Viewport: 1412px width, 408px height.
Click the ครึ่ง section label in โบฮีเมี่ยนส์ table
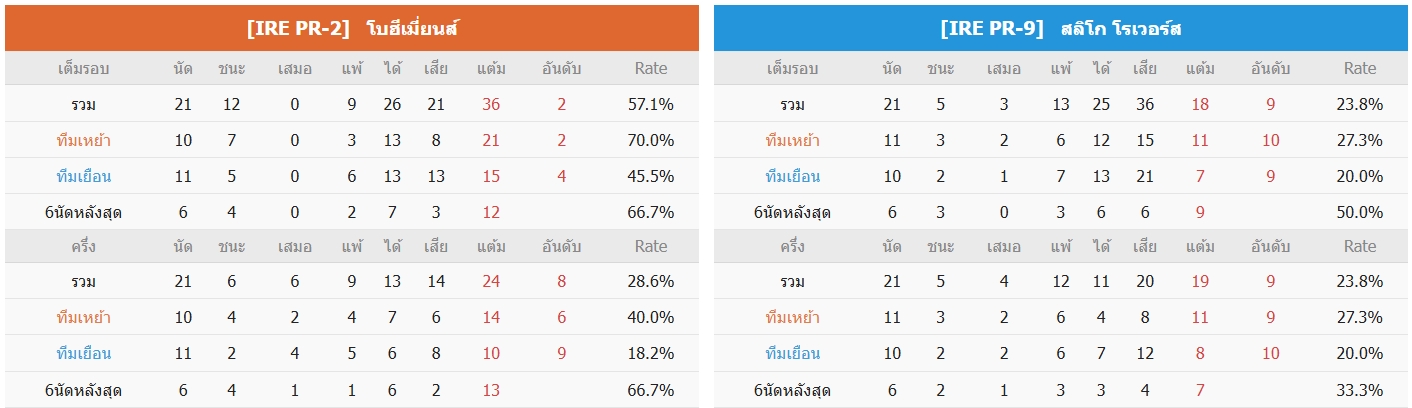tap(88, 246)
